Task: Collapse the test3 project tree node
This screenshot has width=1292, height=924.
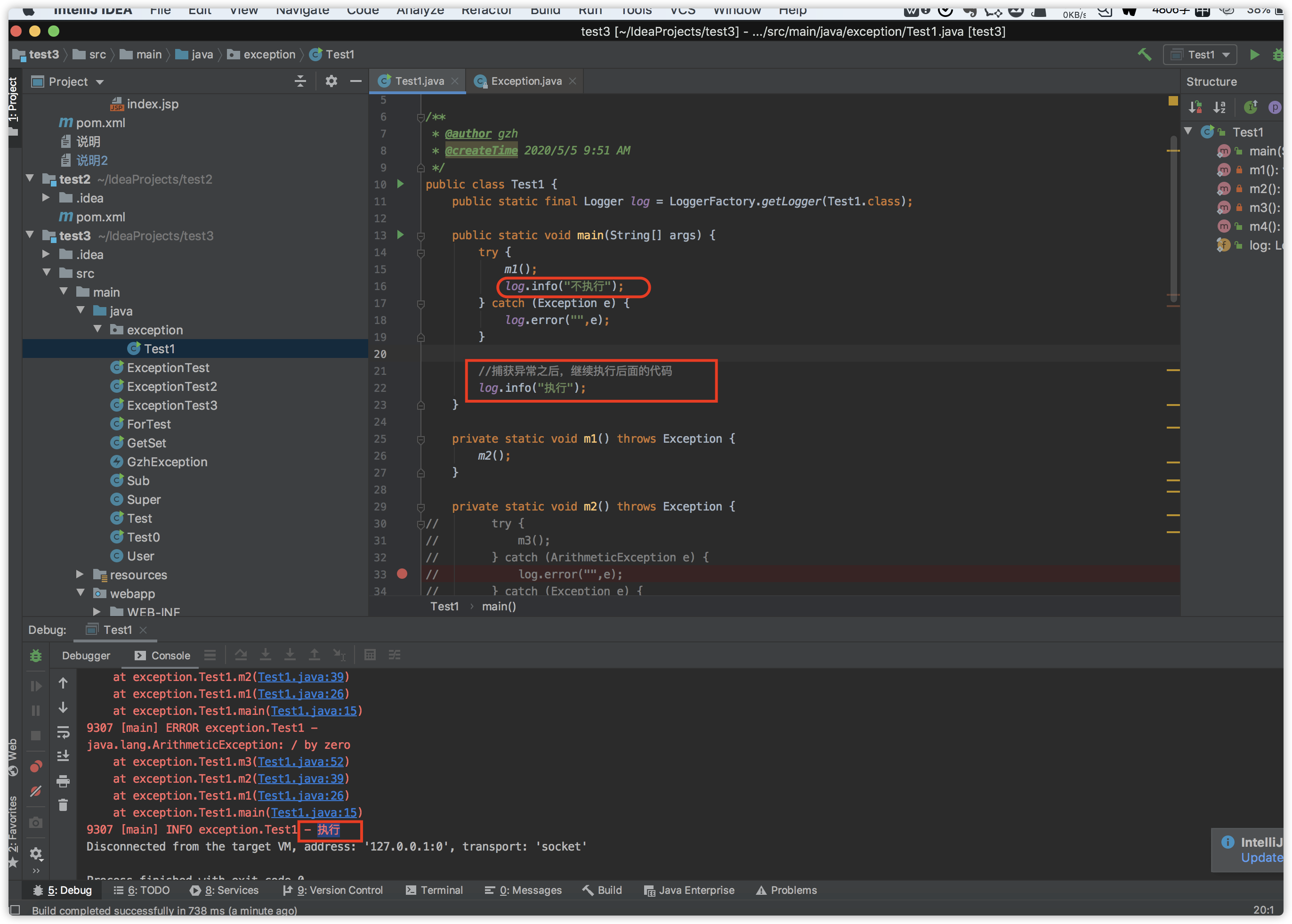Action: tap(30, 235)
